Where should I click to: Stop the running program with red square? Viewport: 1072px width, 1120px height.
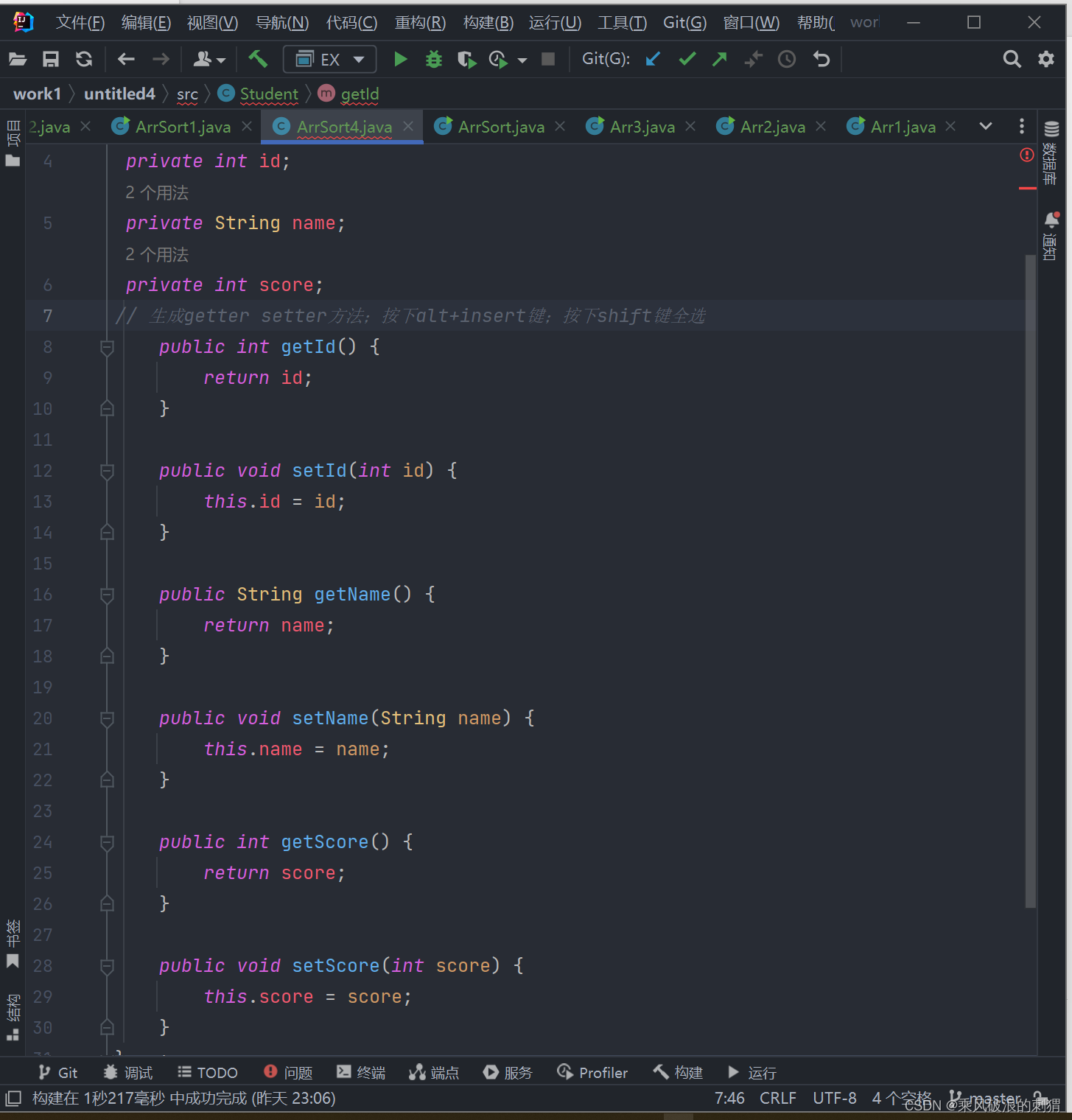coord(547,59)
